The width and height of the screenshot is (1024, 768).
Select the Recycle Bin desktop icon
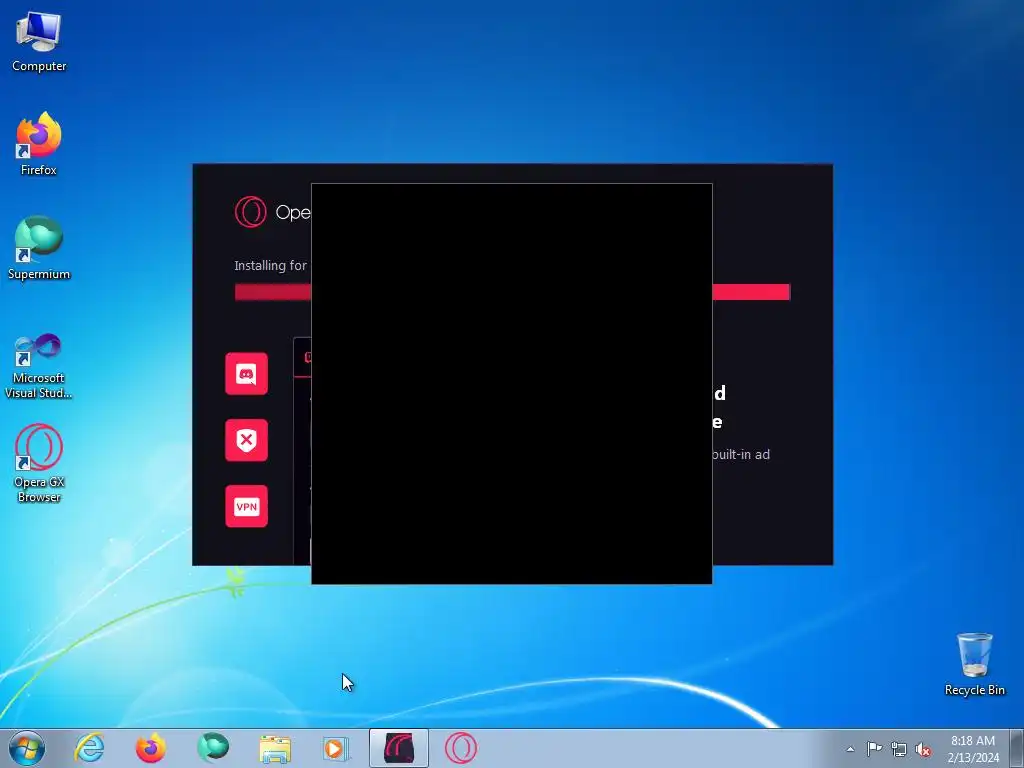[974, 664]
